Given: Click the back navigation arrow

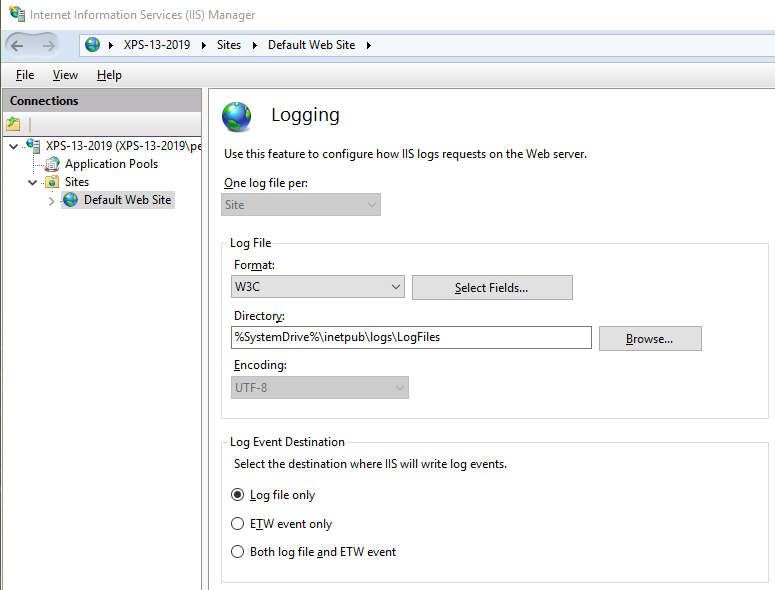Looking at the screenshot, I should [18, 46].
